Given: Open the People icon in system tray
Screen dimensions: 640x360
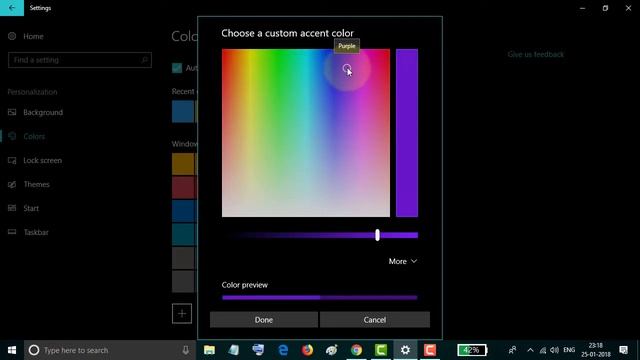Looking at the screenshot, I should click(512, 350).
